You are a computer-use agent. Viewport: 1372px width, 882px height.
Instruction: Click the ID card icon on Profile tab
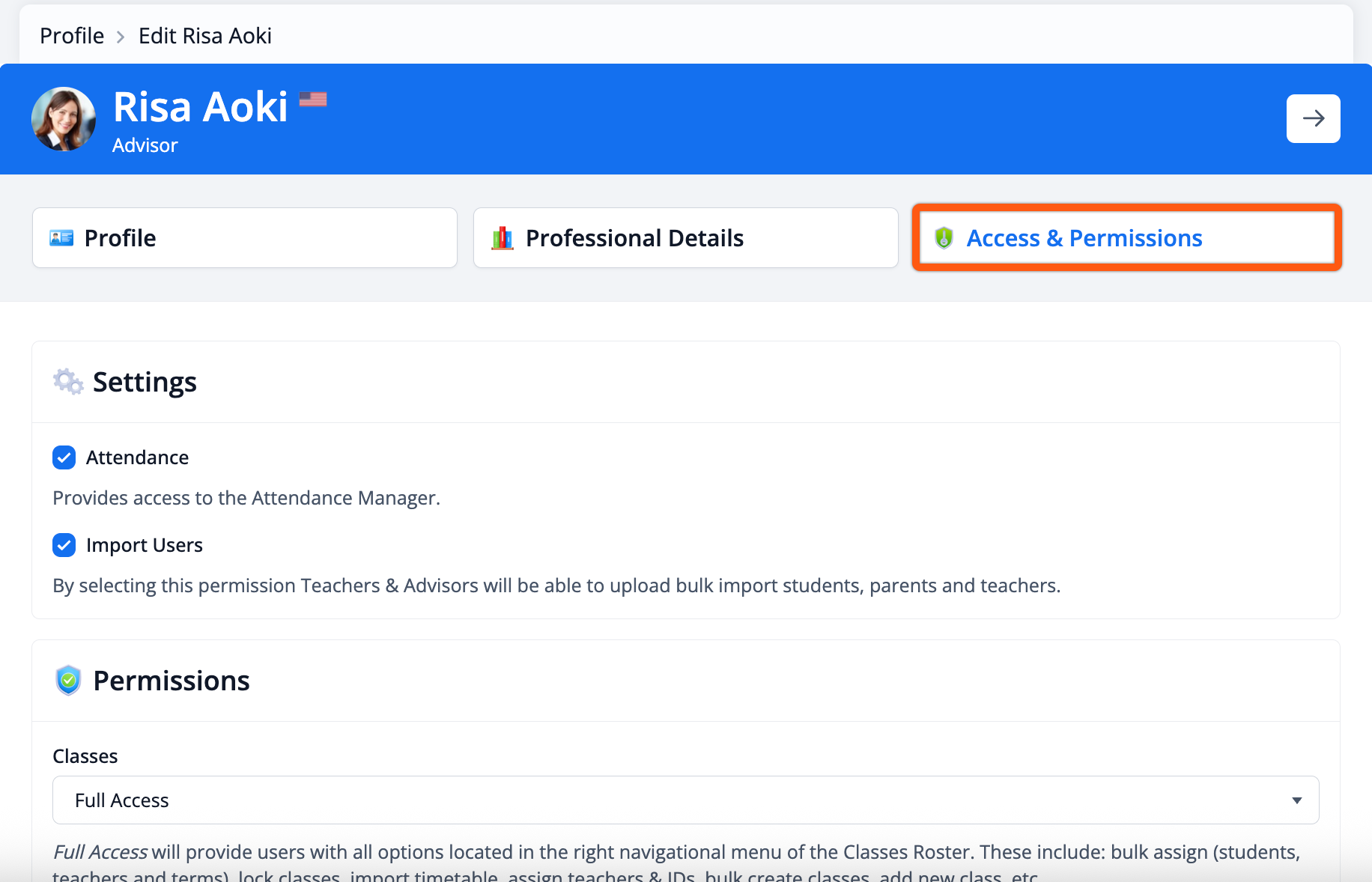[61, 238]
